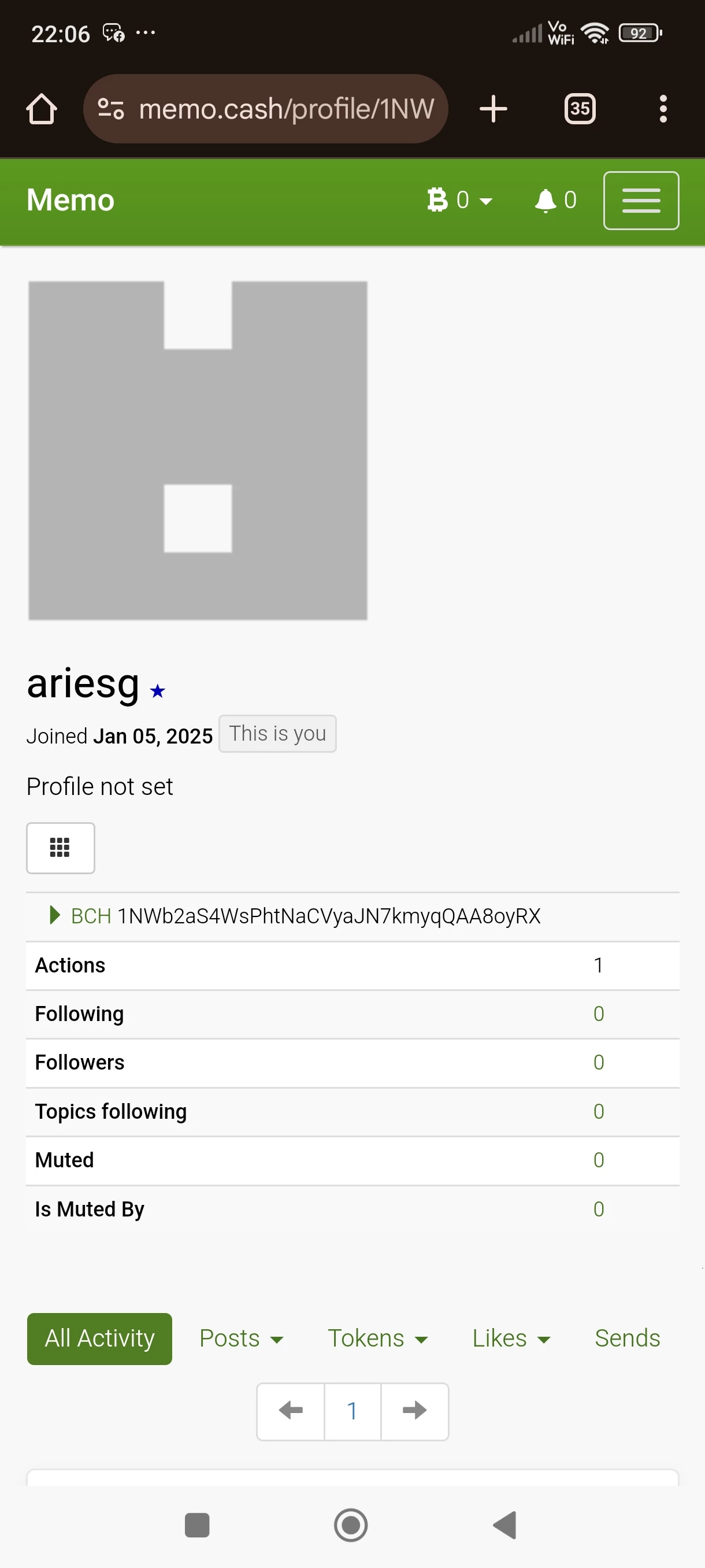Screen dimensions: 705x1568
Task: Open the notifications bell
Action: (555, 200)
